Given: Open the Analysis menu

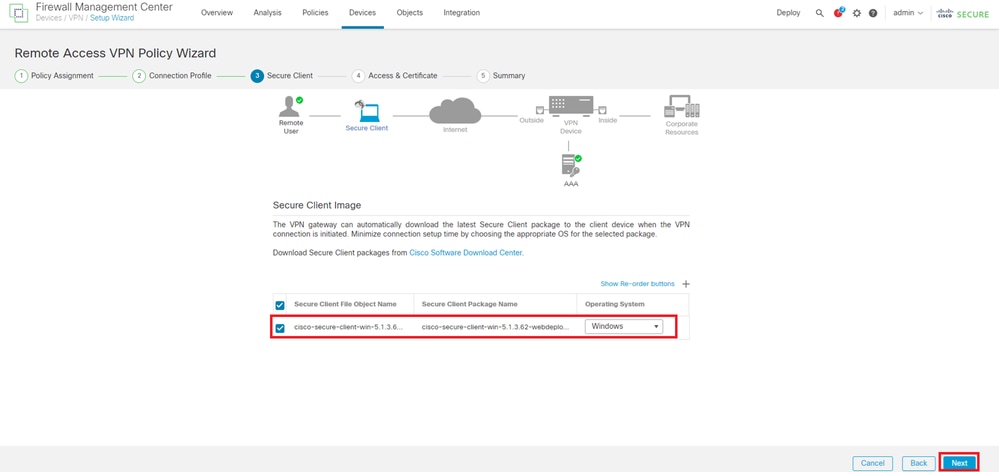Looking at the screenshot, I should (x=268, y=13).
